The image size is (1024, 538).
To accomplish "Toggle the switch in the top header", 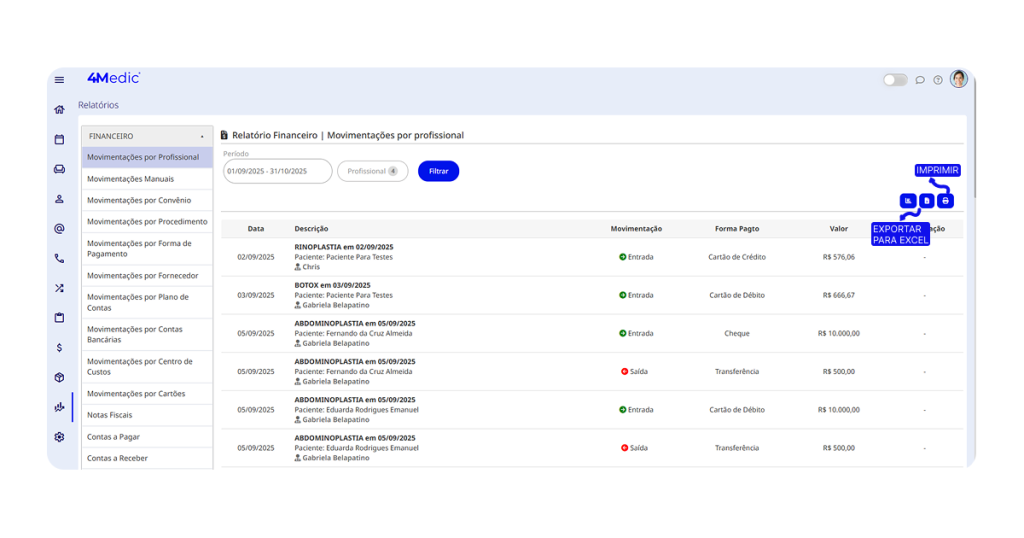I will pos(895,80).
